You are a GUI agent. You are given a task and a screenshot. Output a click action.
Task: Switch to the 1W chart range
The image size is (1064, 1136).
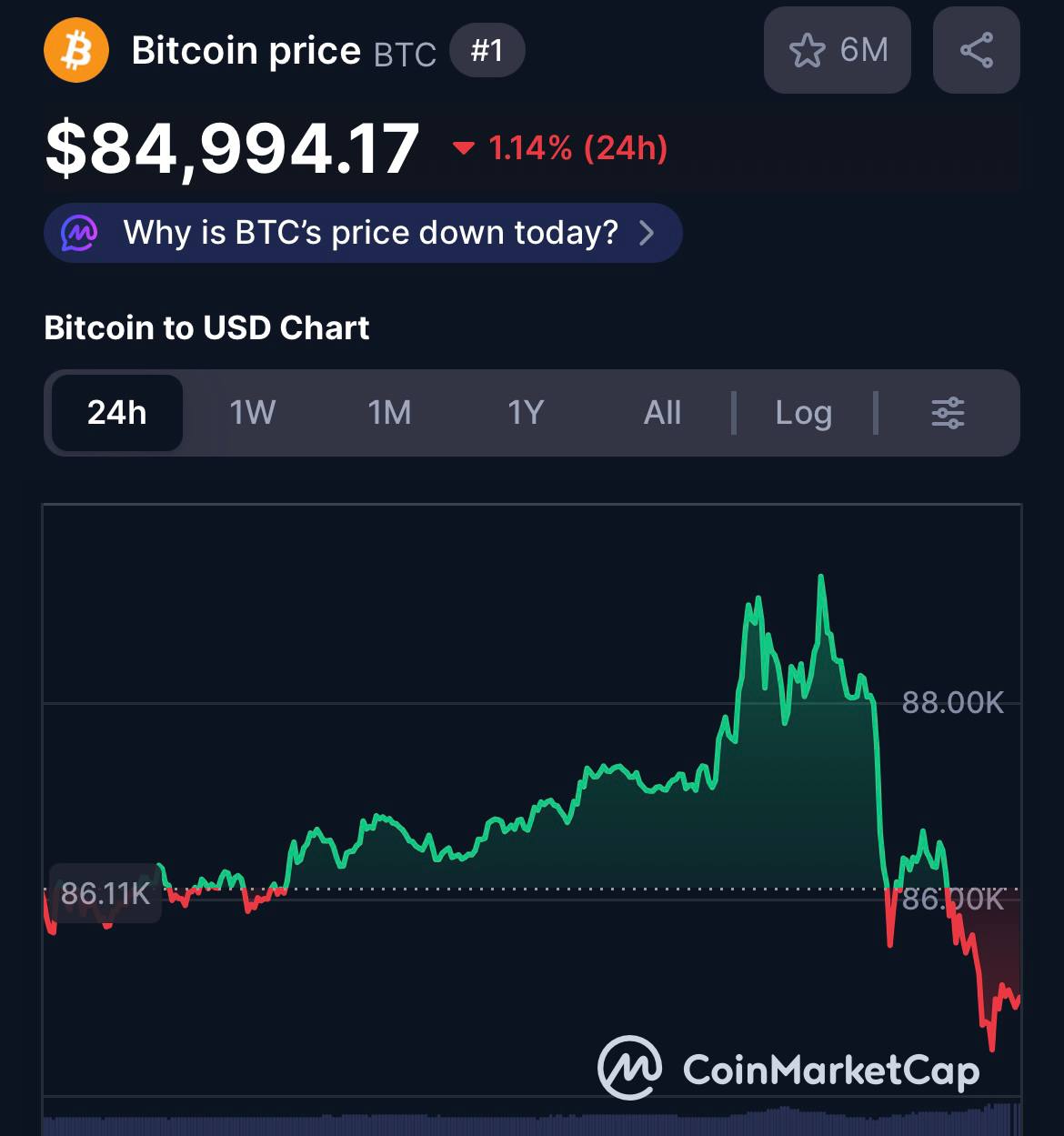[x=252, y=413]
